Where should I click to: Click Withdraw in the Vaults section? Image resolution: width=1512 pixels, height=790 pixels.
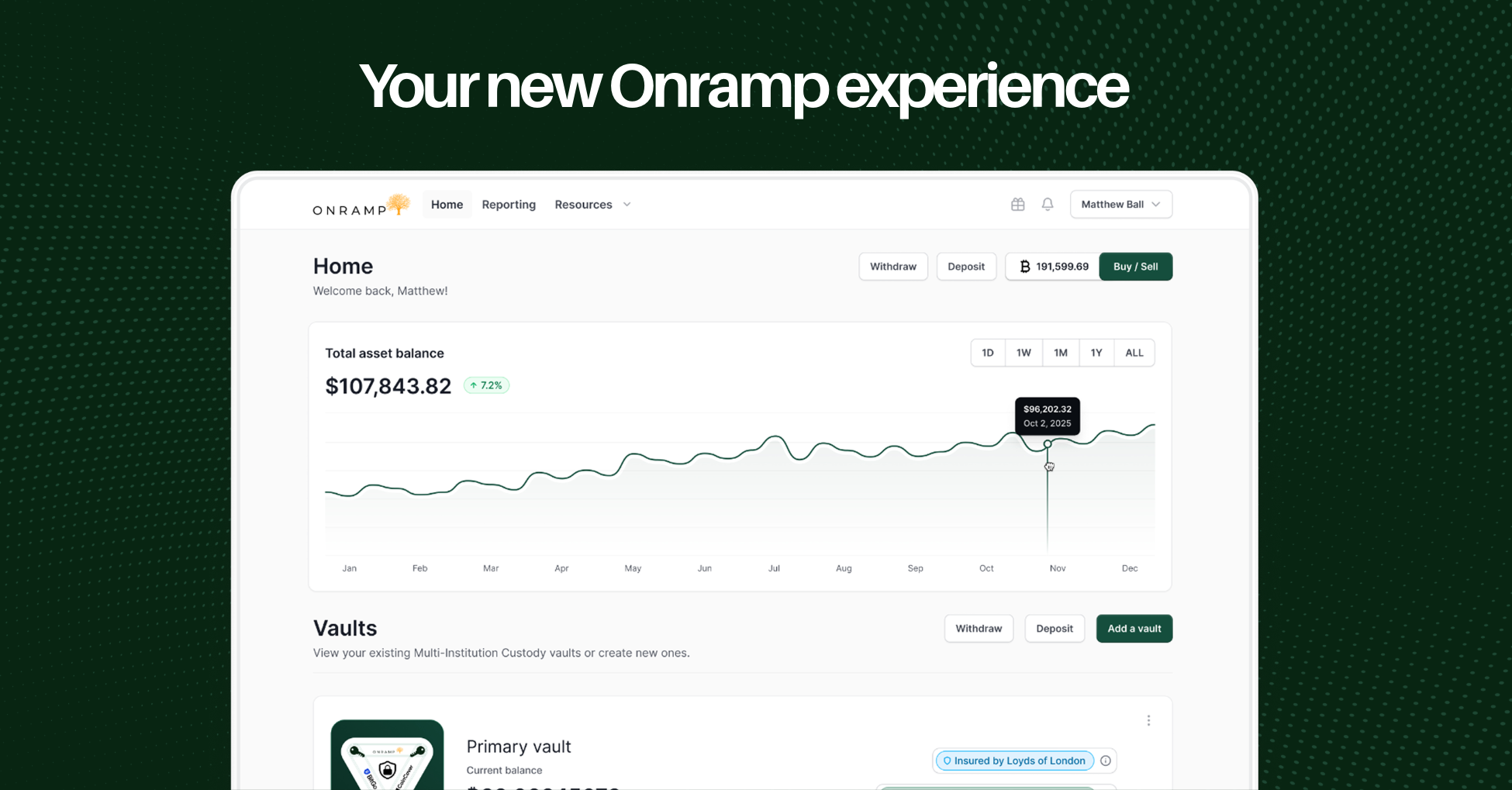(x=979, y=629)
